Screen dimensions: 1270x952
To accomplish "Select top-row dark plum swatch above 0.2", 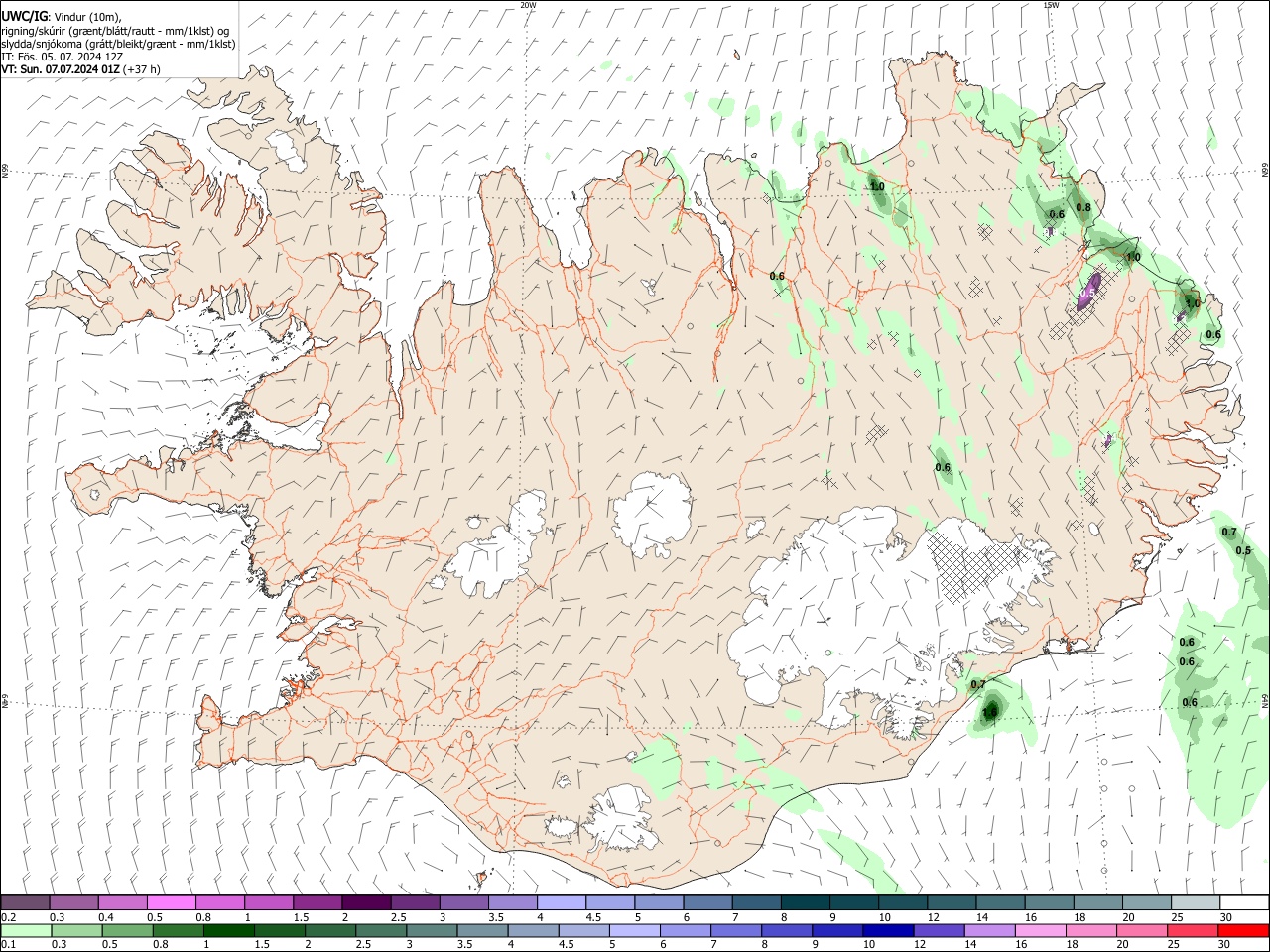I will coord(25,902).
